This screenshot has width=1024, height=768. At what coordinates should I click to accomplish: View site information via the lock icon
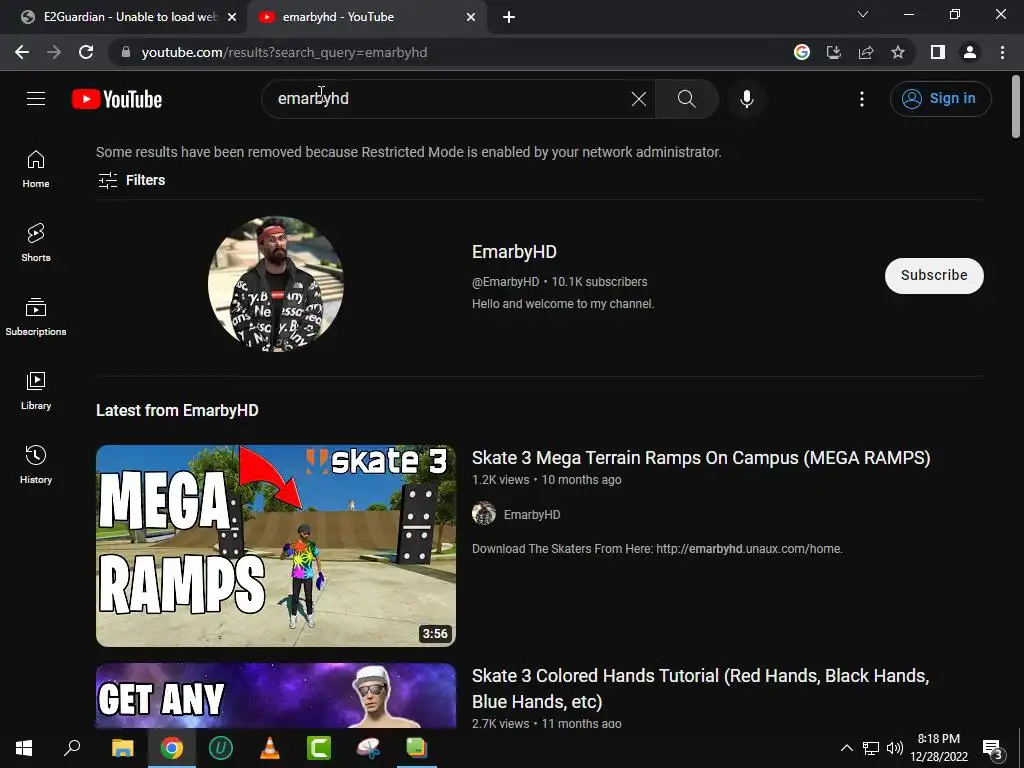pyautogui.click(x=126, y=52)
